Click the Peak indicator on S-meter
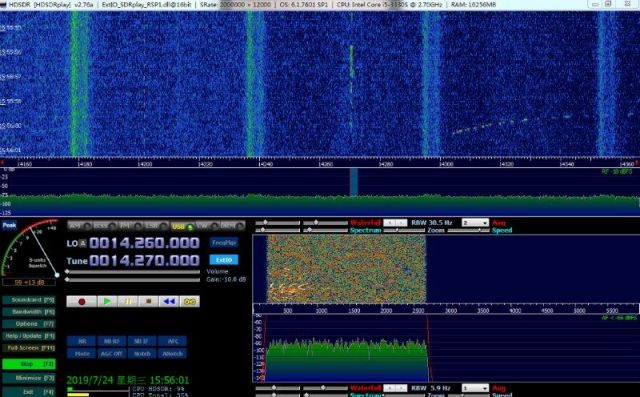The height and width of the screenshot is (397, 640). pyautogui.click(x=9, y=225)
